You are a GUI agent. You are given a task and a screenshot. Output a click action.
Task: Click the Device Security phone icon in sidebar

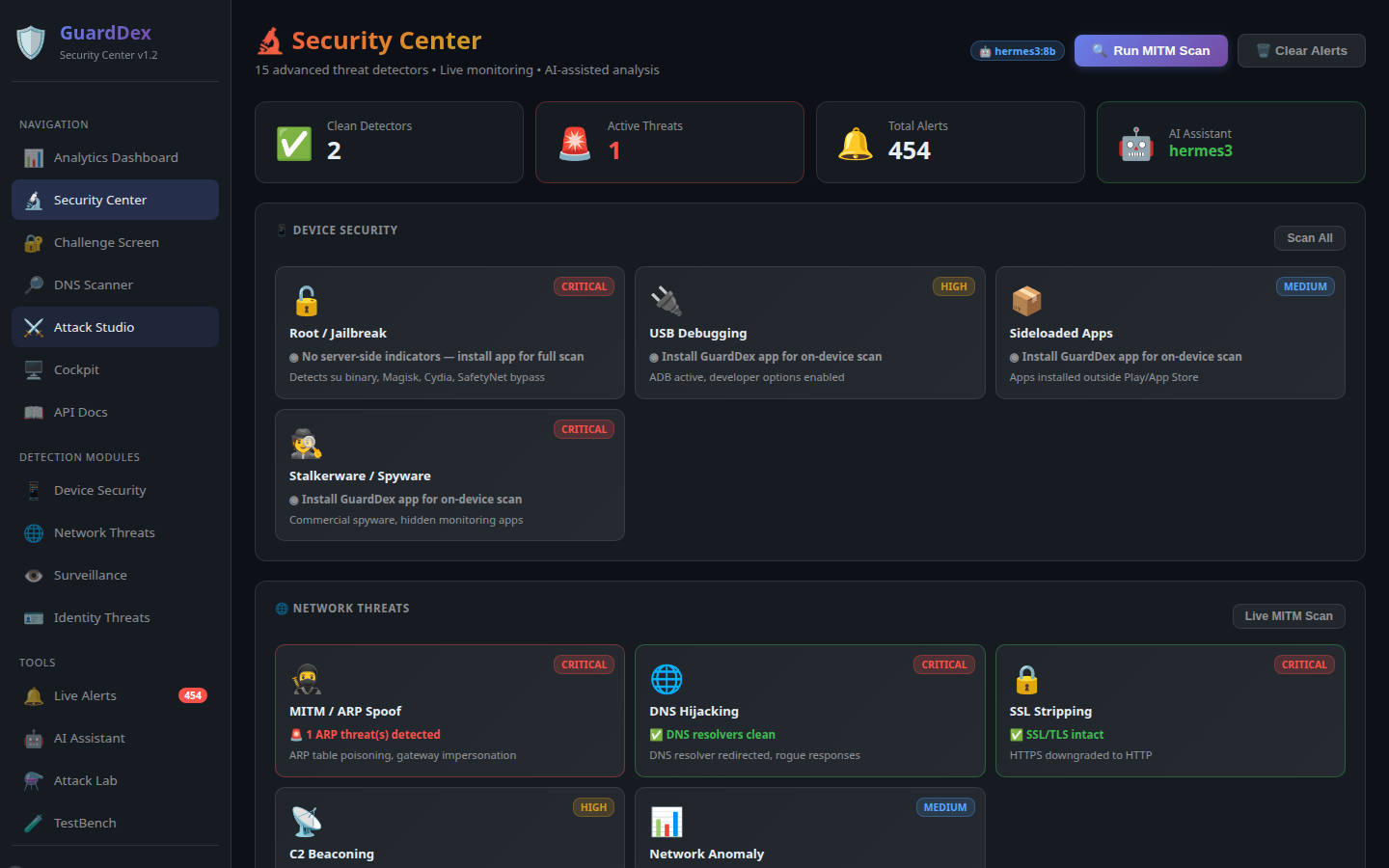click(x=34, y=491)
